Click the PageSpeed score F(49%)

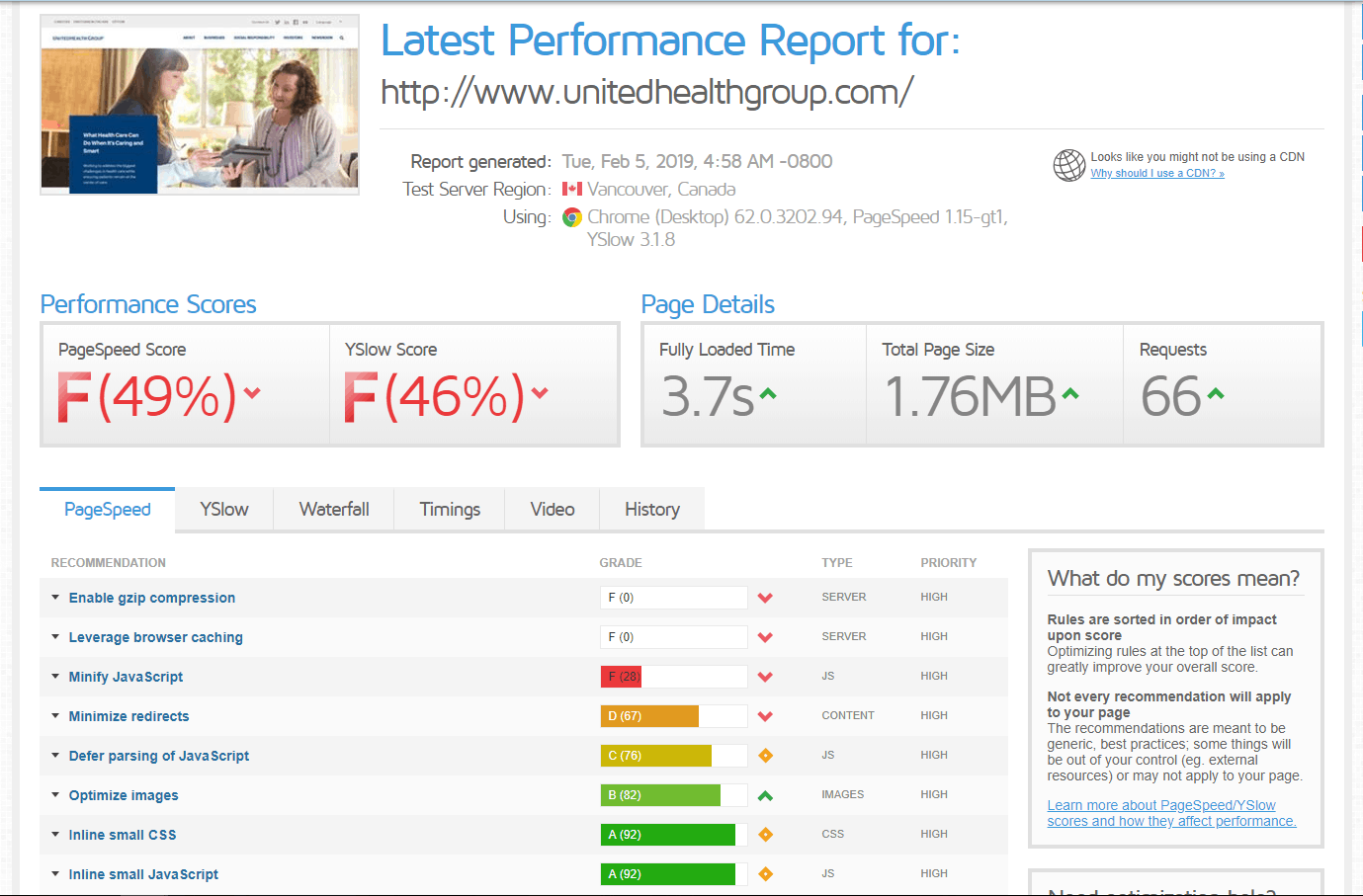click(146, 397)
